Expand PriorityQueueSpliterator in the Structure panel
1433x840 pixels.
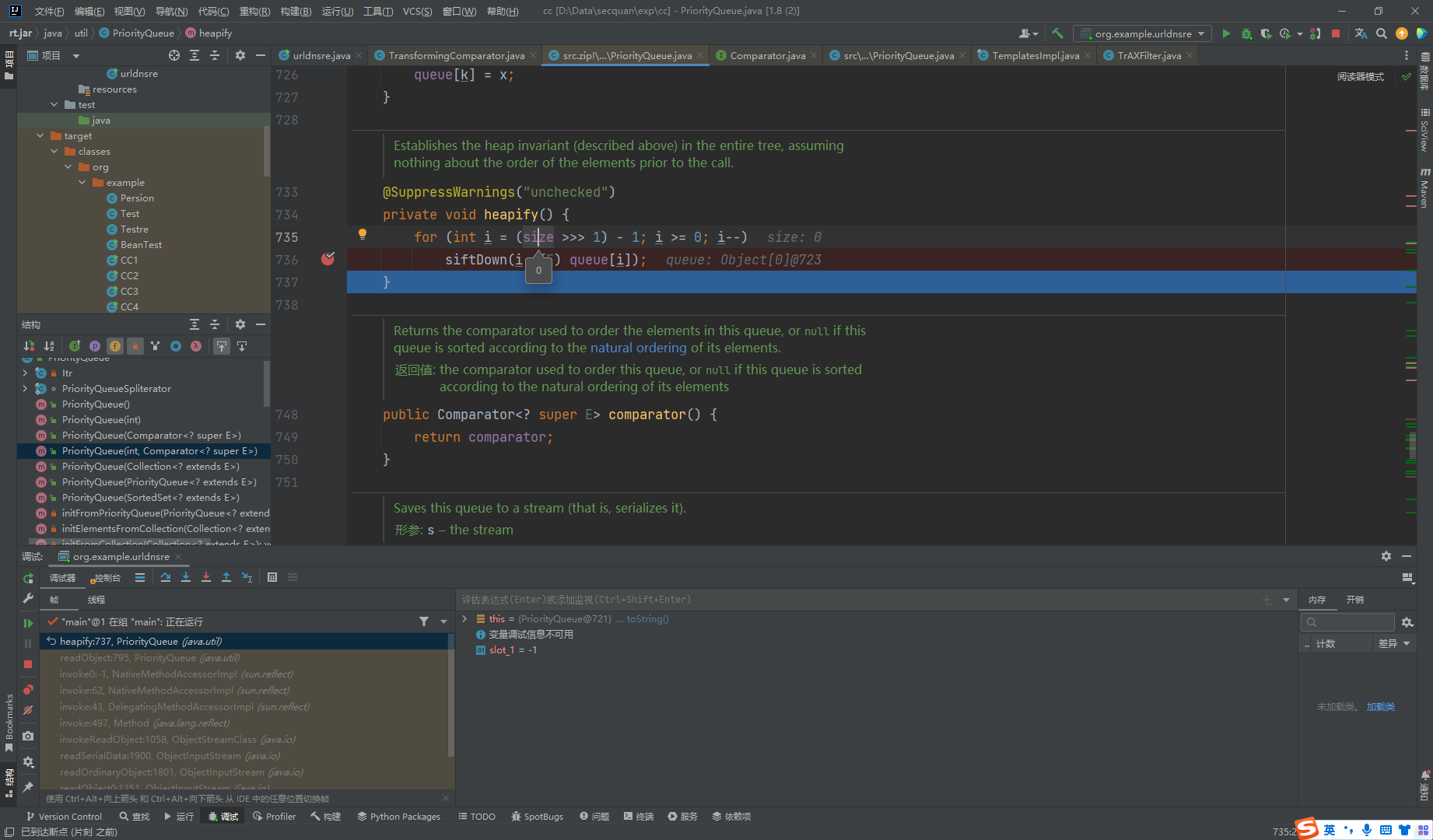(x=25, y=389)
